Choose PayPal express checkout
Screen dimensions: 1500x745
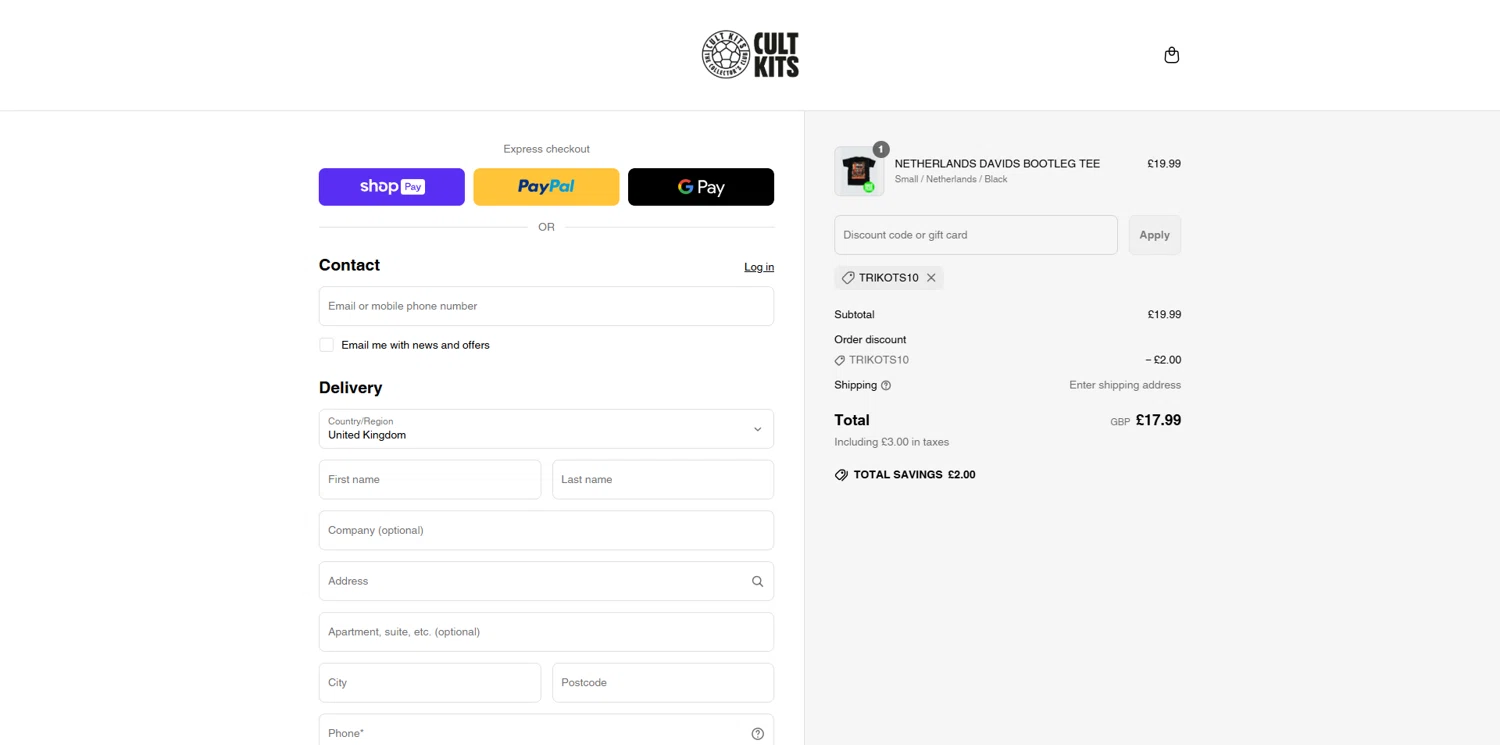(x=546, y=187)
